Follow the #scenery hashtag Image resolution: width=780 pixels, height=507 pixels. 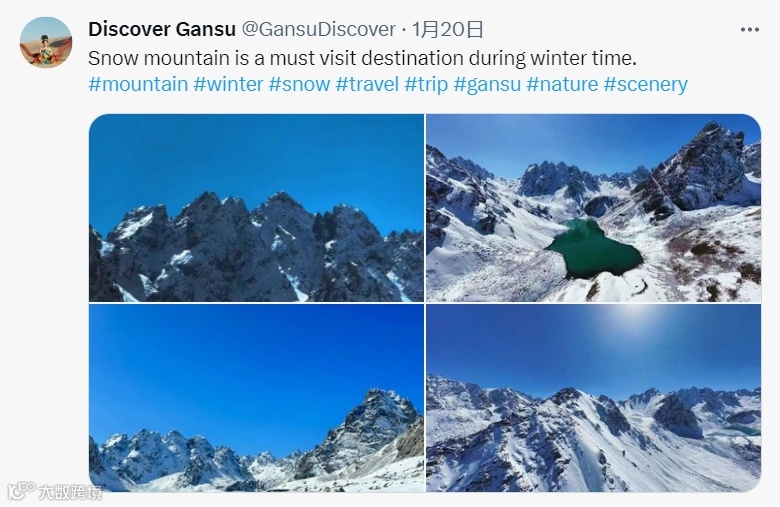click(645, 84)
